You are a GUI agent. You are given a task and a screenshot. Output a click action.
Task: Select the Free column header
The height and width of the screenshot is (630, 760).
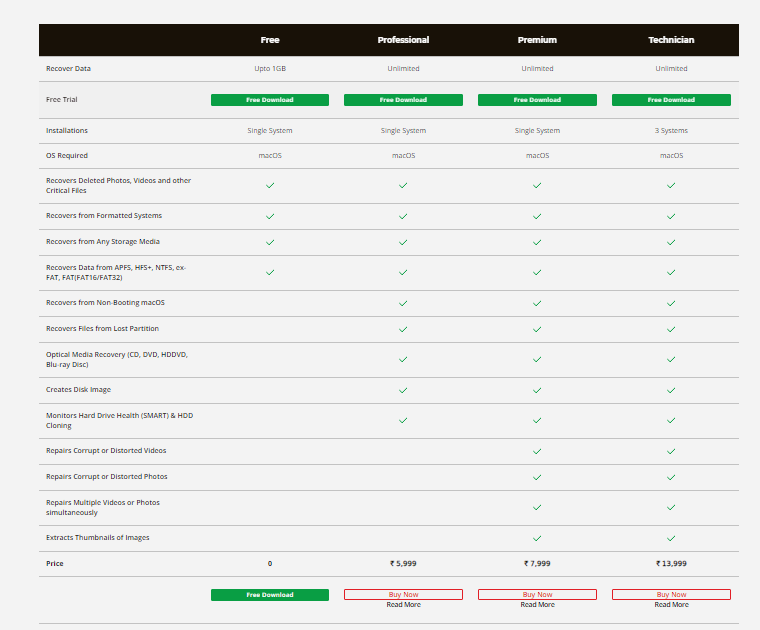pyautogui.click(x=270, y=40)
